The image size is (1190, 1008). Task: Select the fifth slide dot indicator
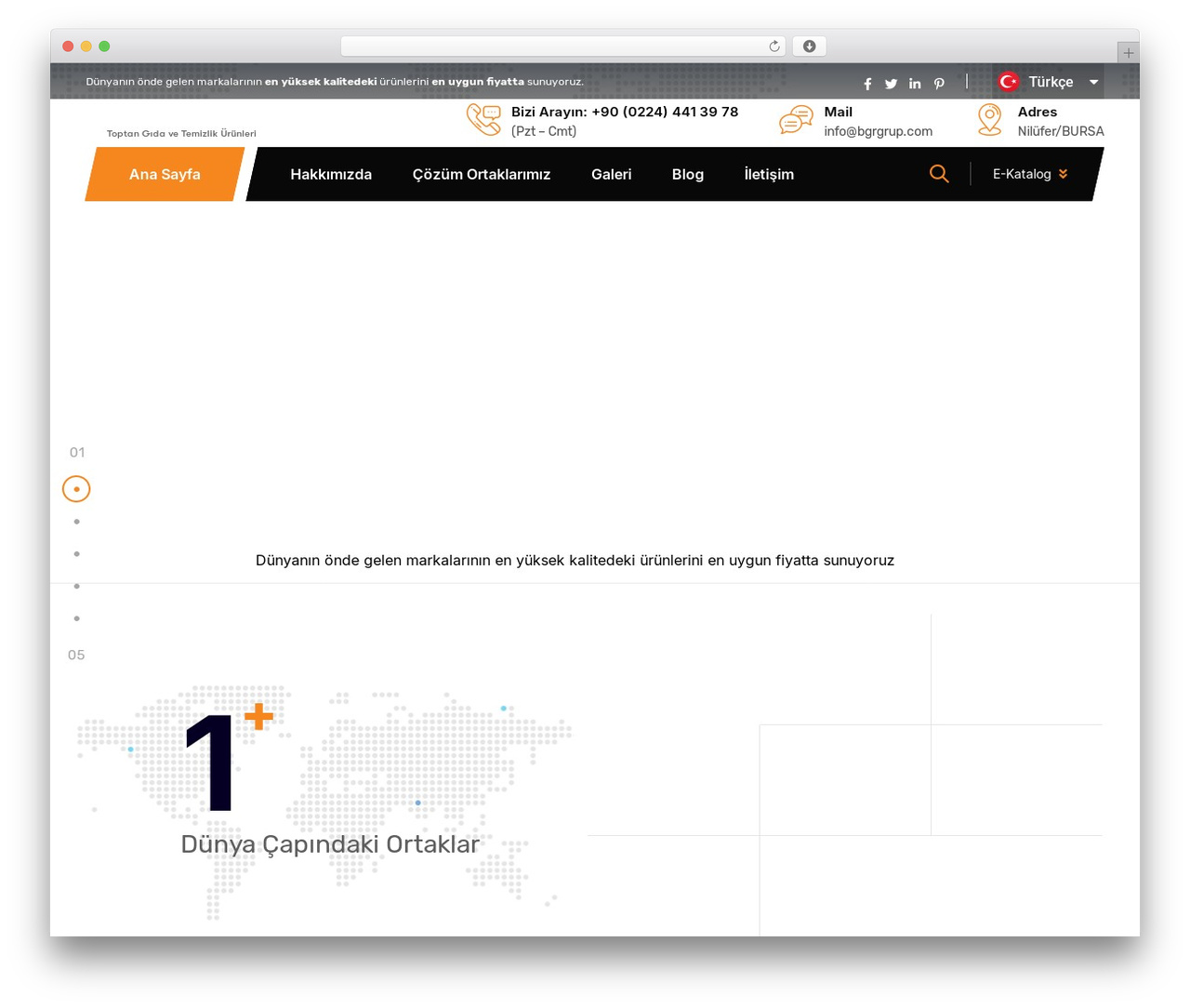click(x=76, y=618)
